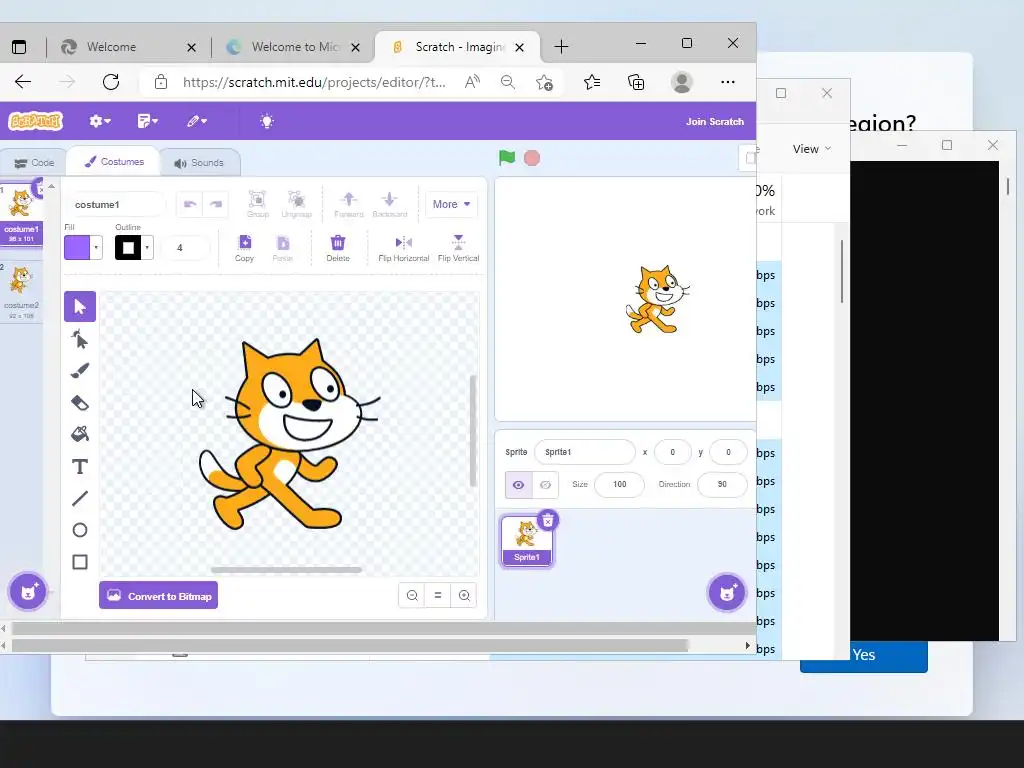Viewport: 1024px width, 768px height.
Task: Open a new browser tab
Action: coord(561,47)
